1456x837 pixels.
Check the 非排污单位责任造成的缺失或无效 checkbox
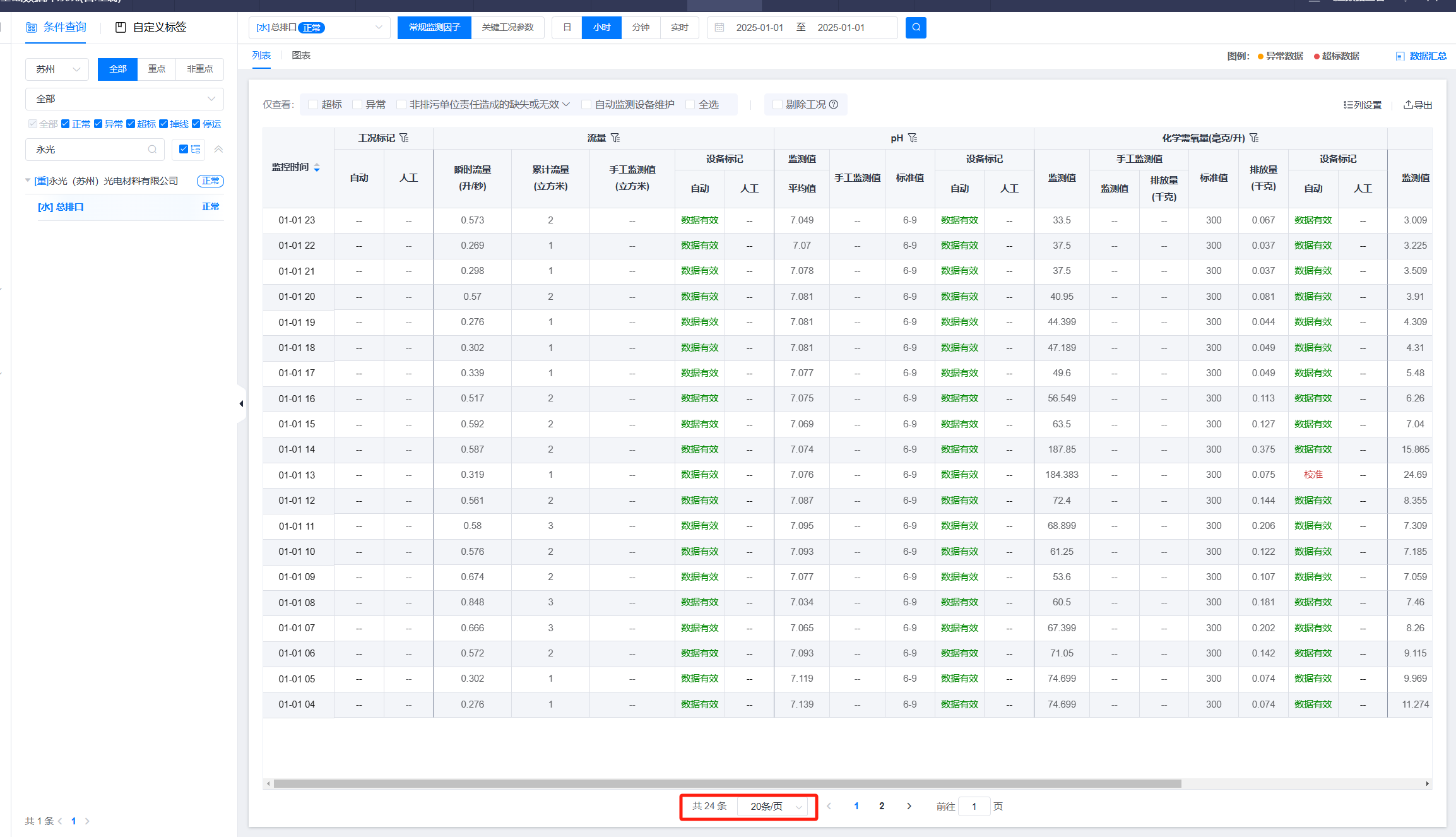(401, 105)
